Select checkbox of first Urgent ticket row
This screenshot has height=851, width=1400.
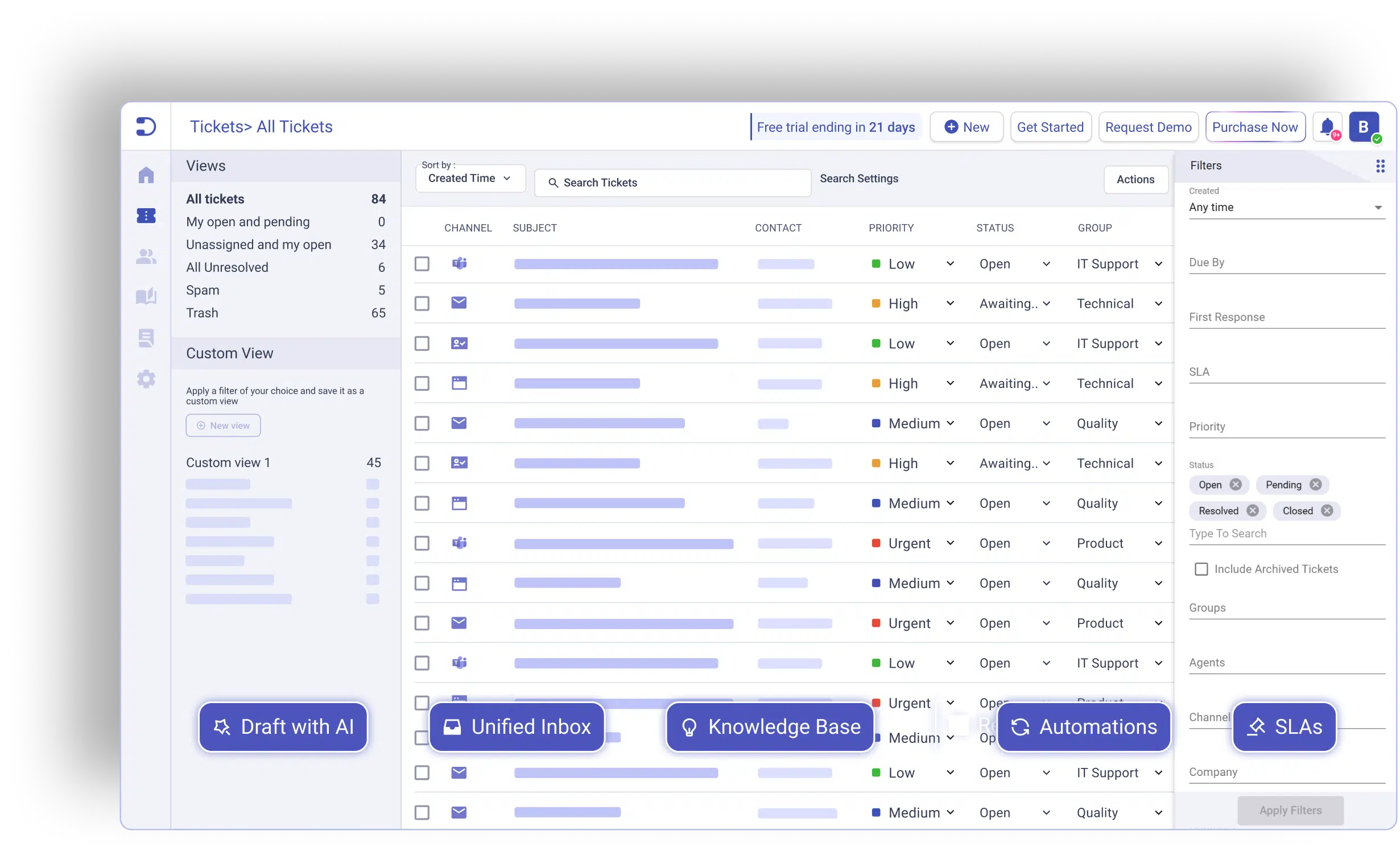point(422,543)
